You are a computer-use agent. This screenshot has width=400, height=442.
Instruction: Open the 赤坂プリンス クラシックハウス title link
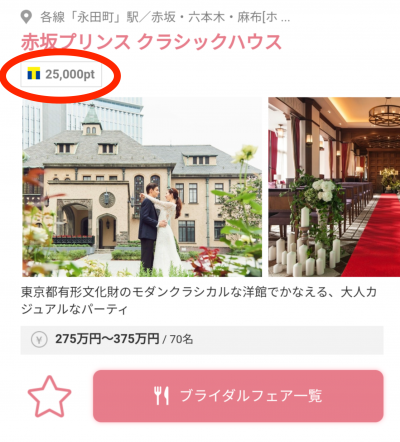(x=151, y=42)
